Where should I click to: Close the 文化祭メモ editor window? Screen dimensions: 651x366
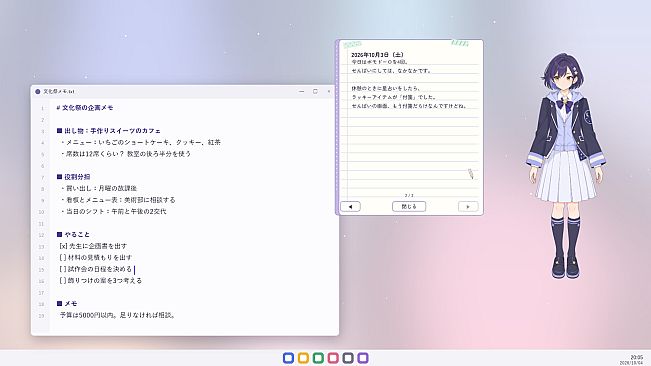coord(329,91)
